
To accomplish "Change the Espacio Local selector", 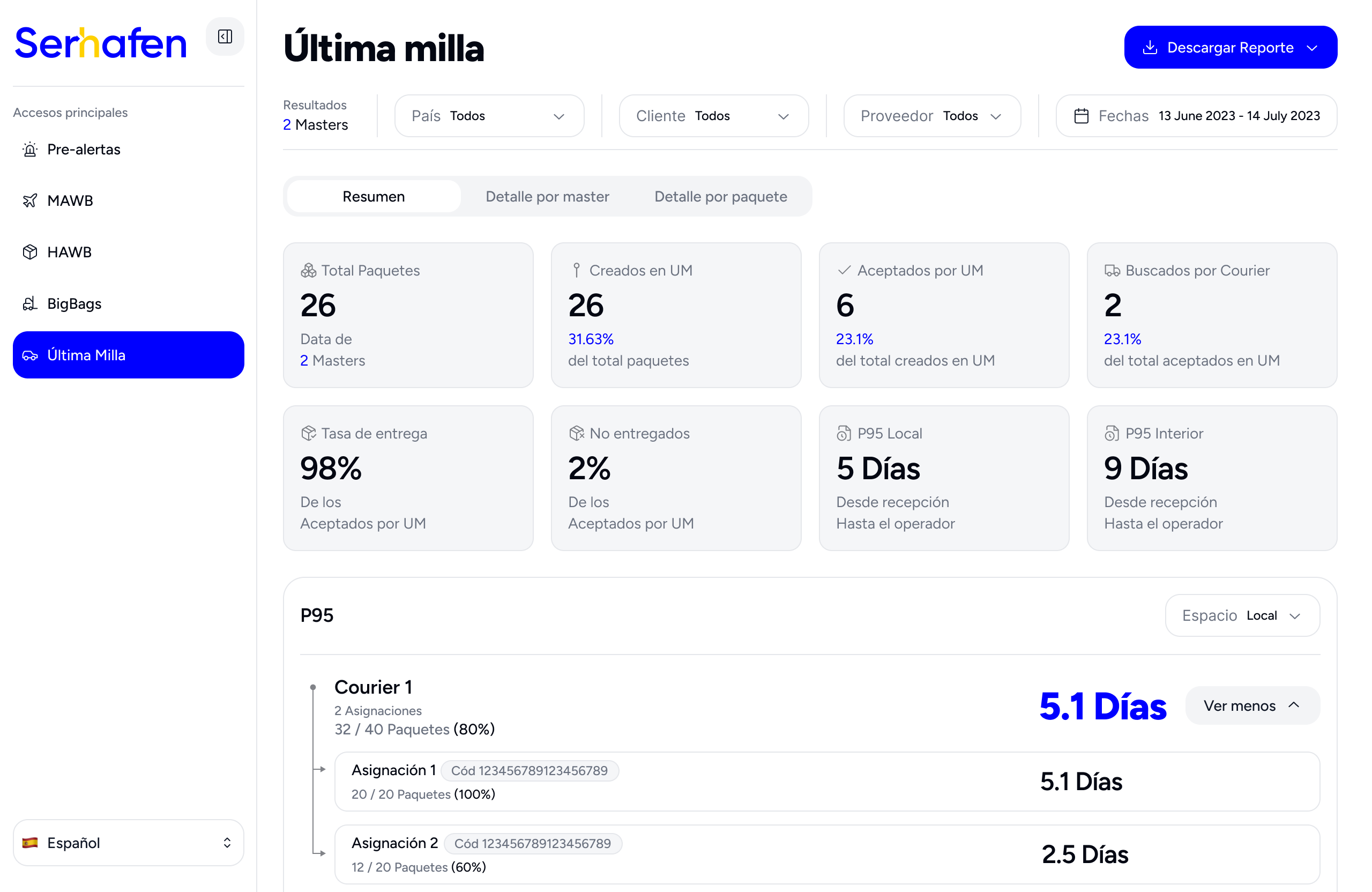I will click(1242, 615).
